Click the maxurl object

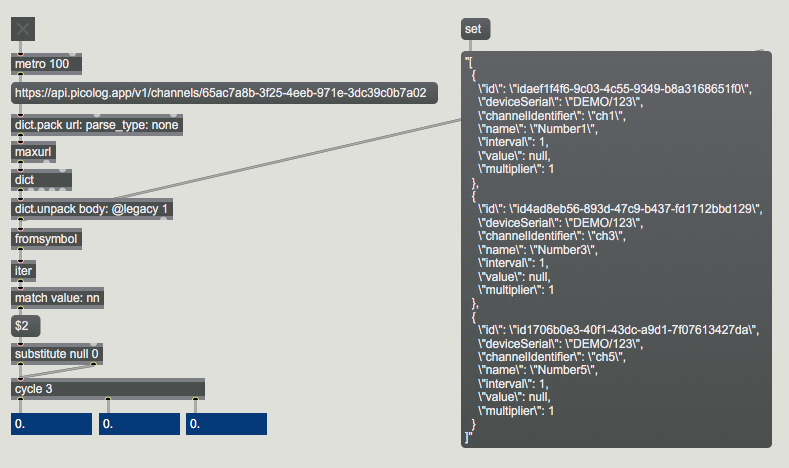(34, 152)
